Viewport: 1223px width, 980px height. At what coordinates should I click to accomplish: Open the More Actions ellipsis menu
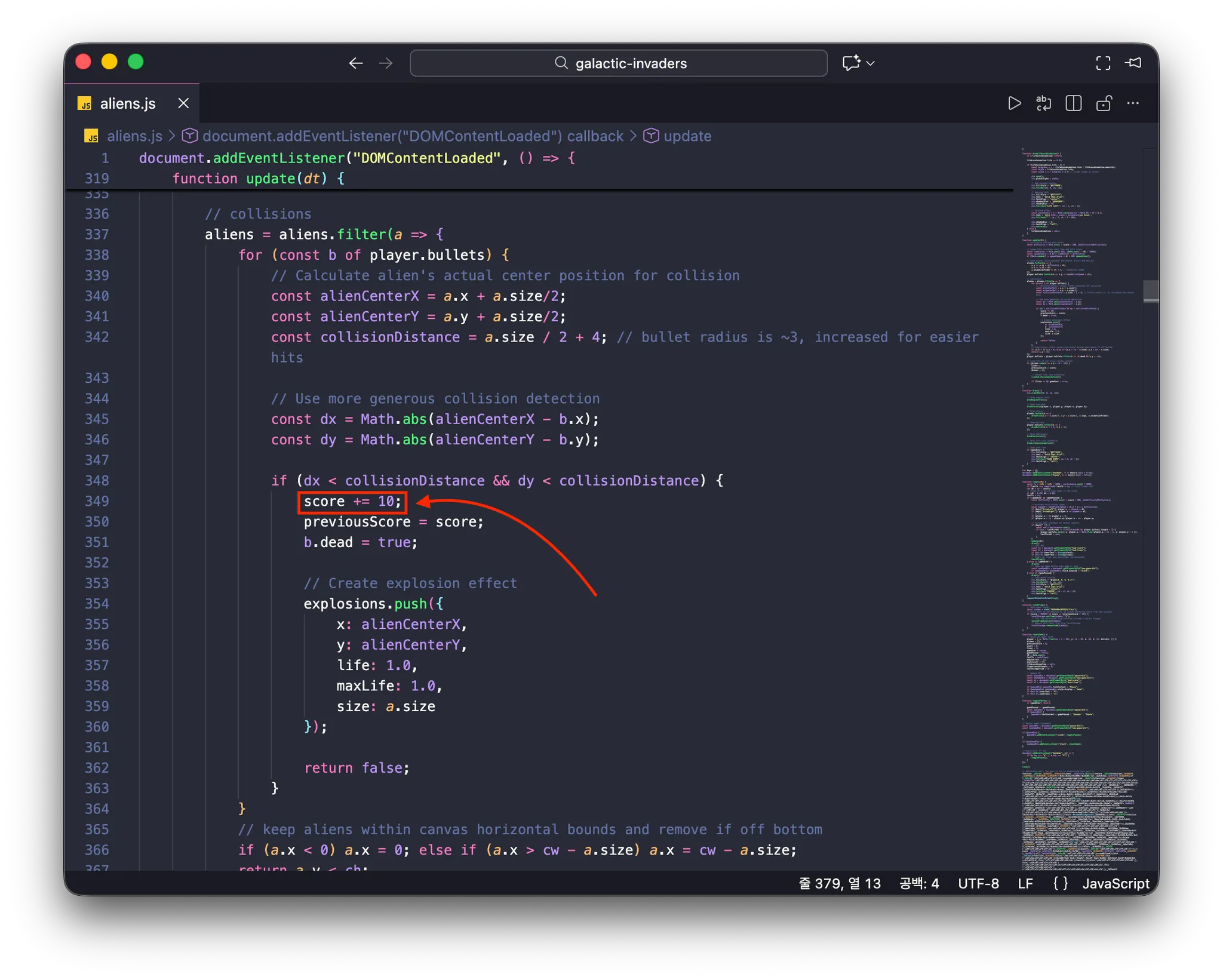pyautogui.click(x=1133, y=103)
